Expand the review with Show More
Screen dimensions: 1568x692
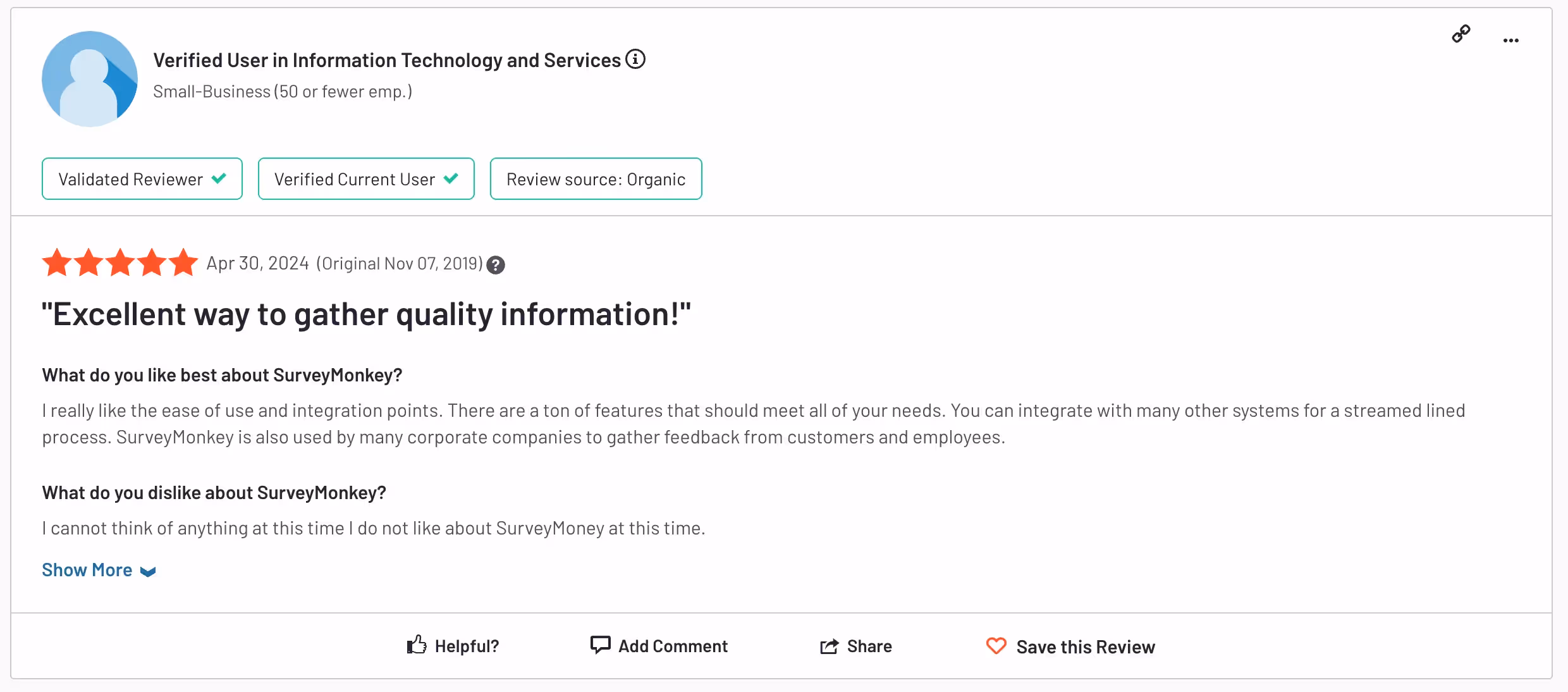click(99, 570)
